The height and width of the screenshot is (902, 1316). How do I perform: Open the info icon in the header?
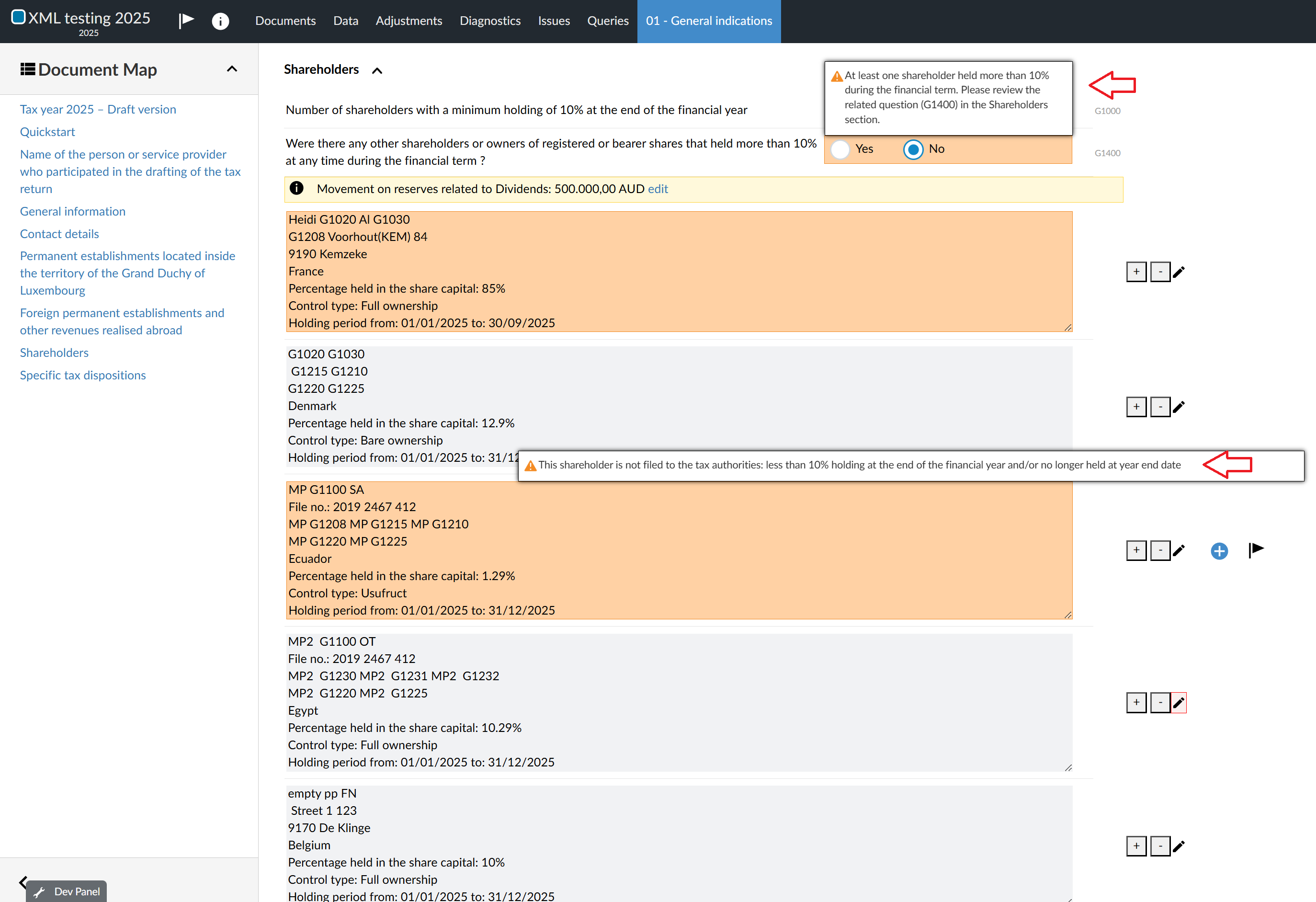[x=220, y=21]
